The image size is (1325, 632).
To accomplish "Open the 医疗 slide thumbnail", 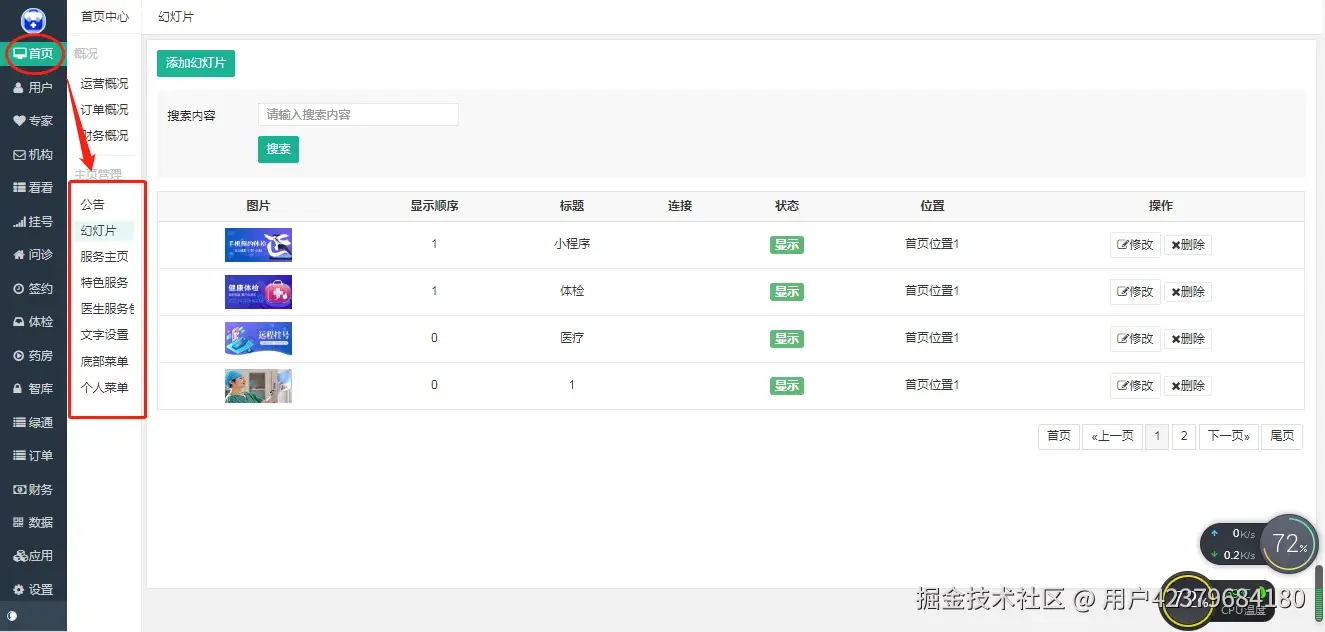I will pyautogui.click(x=258, y=339).
